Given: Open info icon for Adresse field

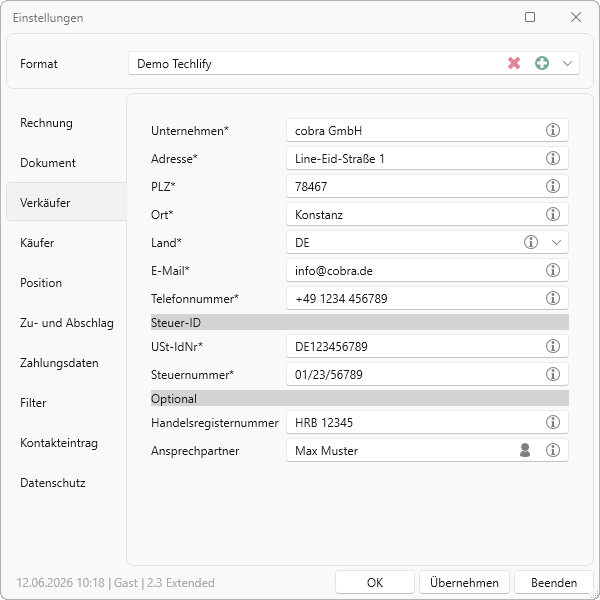Looking at the screenshot, I should [553, 158].
